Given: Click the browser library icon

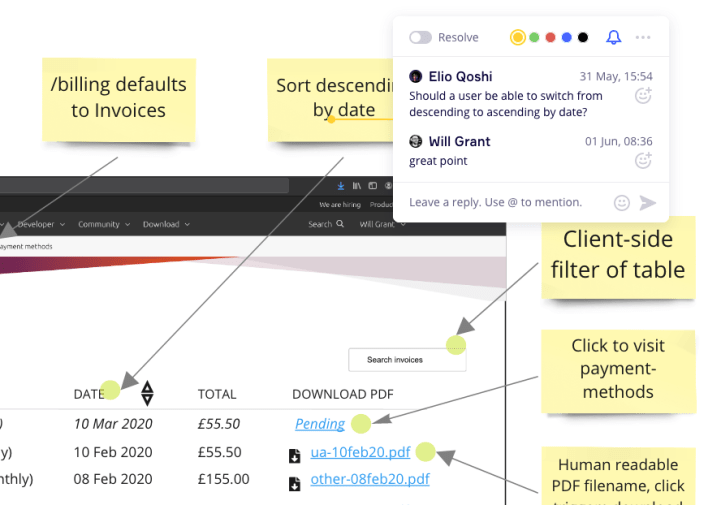Looking at the screenshot, I should (x=357, y=186).
